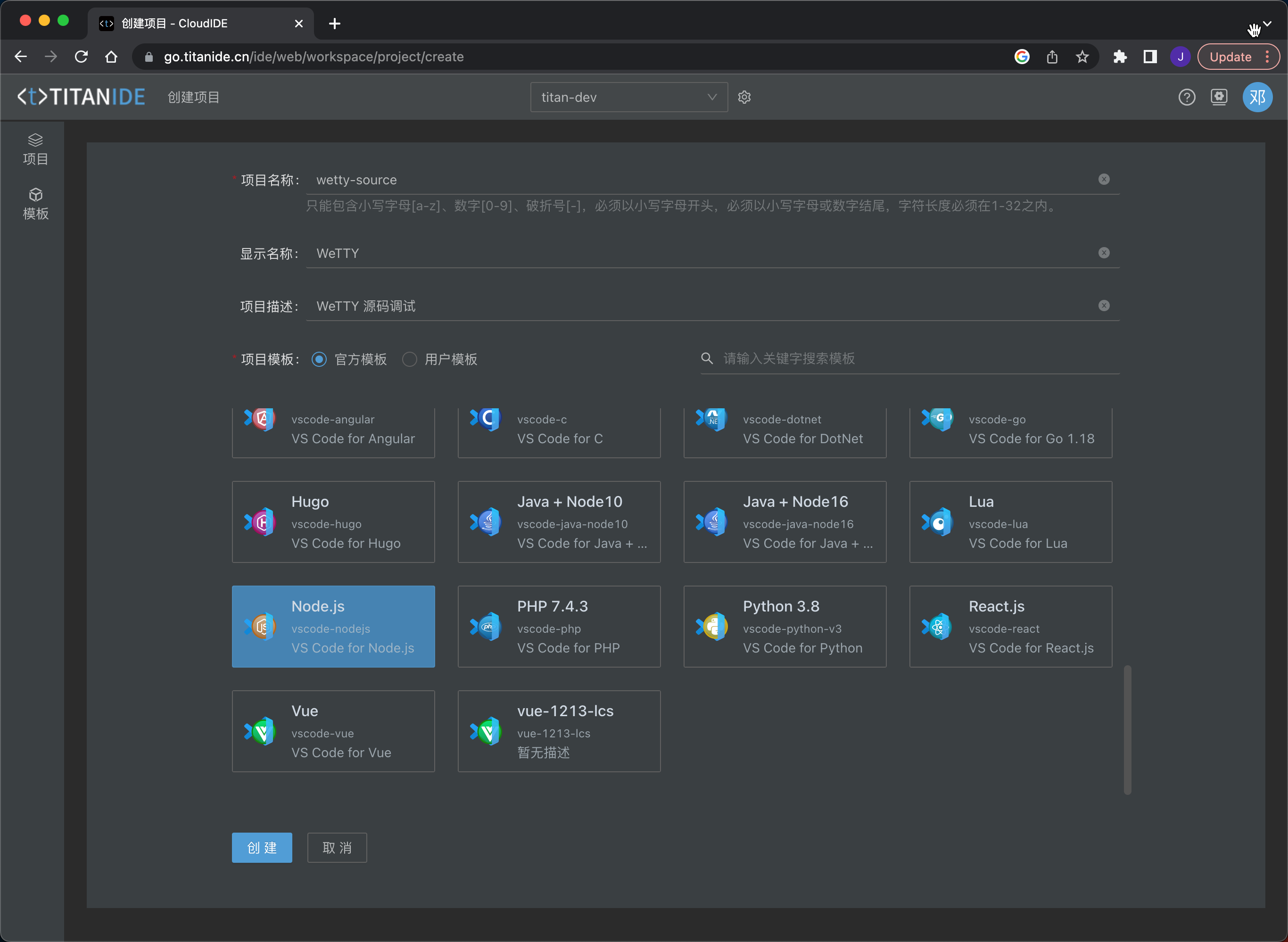Select the 官方模板 radio option
This screenshot has width=1288, height=942.
pyautogui.click(x=319, y=359)
